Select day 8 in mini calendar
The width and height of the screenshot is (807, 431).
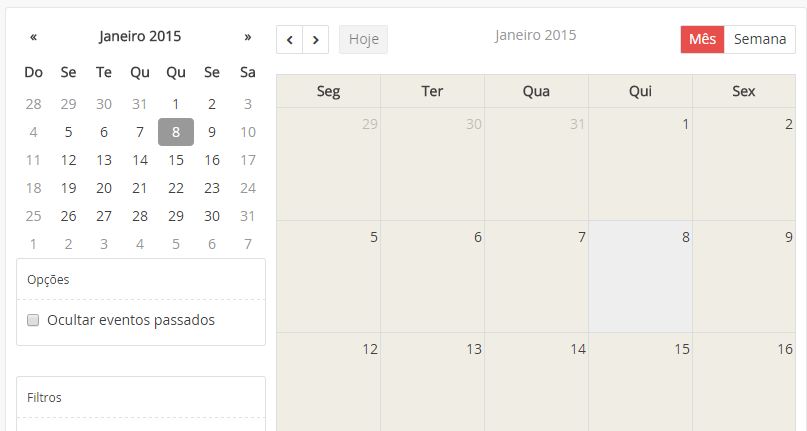click(x=176, y=132)
